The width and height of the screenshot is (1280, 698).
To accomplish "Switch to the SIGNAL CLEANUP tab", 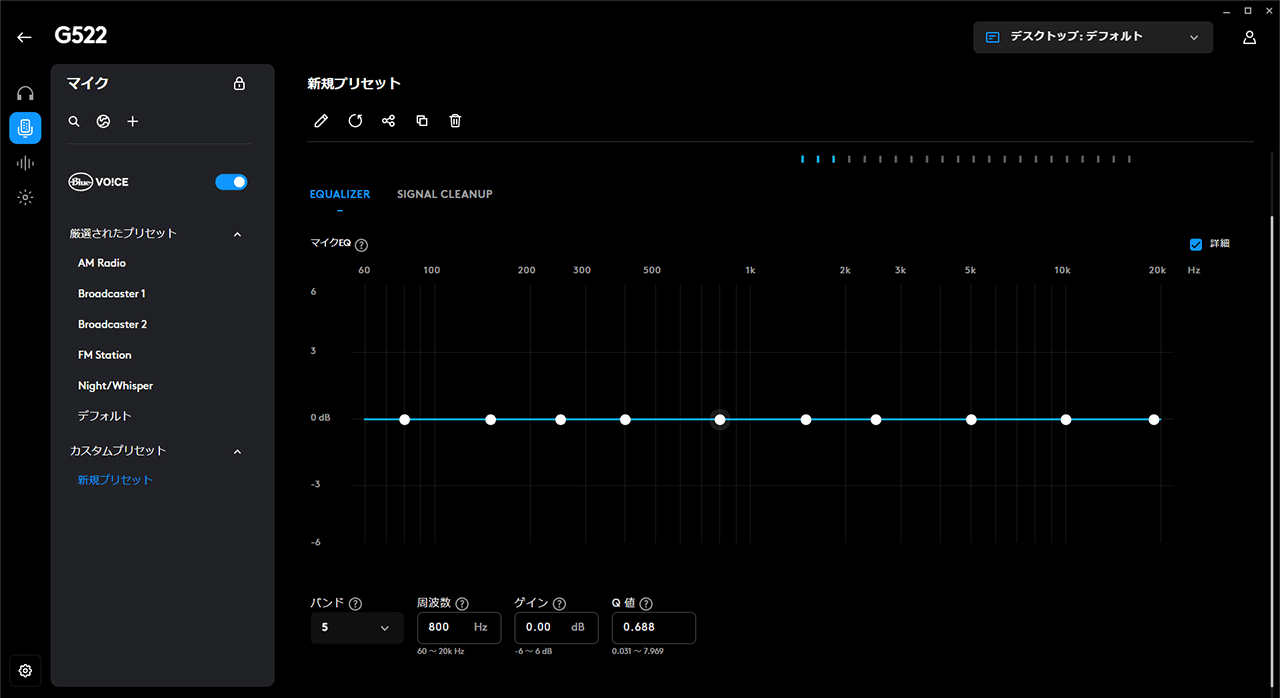I will point(444,194).
